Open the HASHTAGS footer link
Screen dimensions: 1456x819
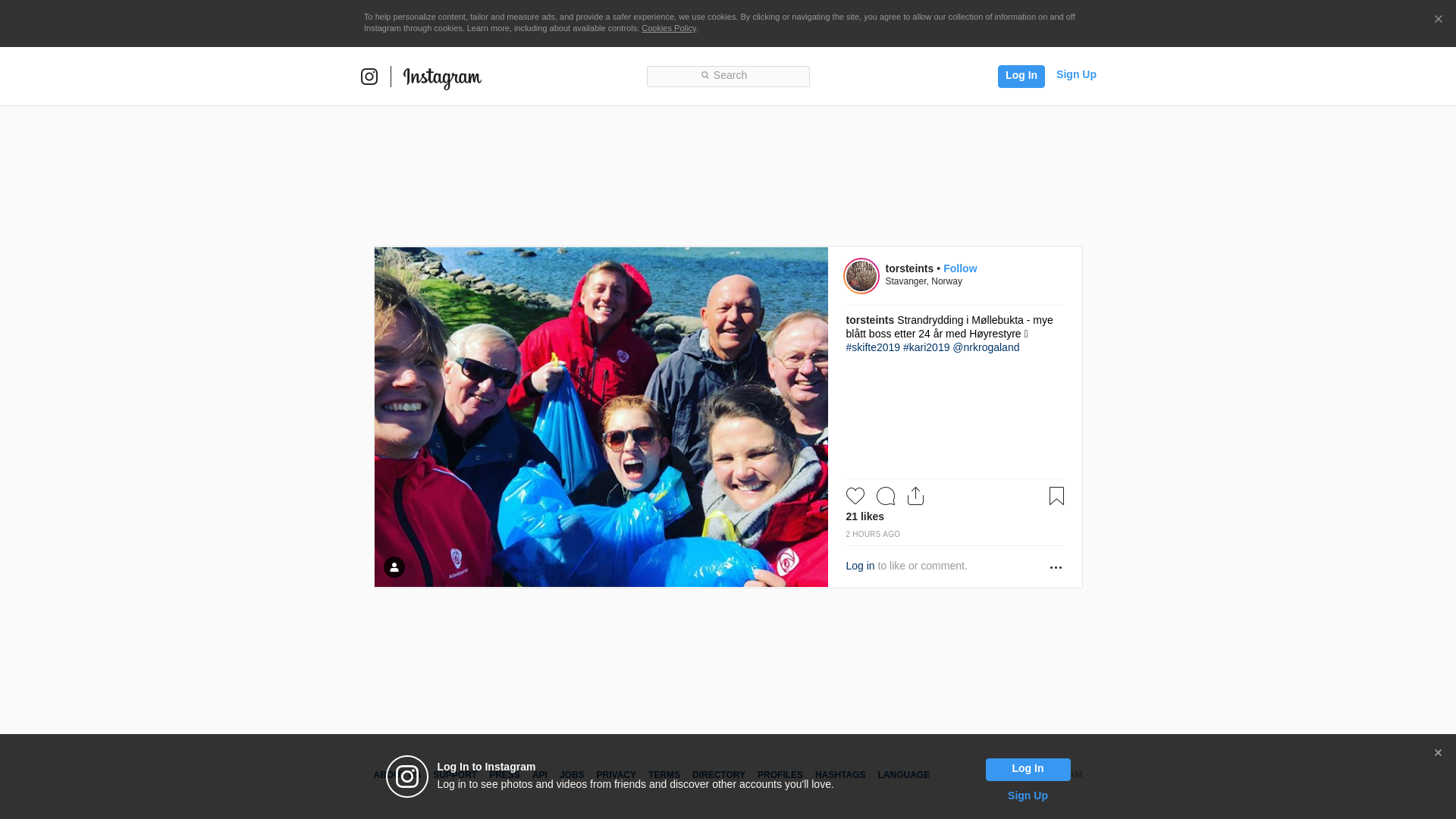click(840, 775)
